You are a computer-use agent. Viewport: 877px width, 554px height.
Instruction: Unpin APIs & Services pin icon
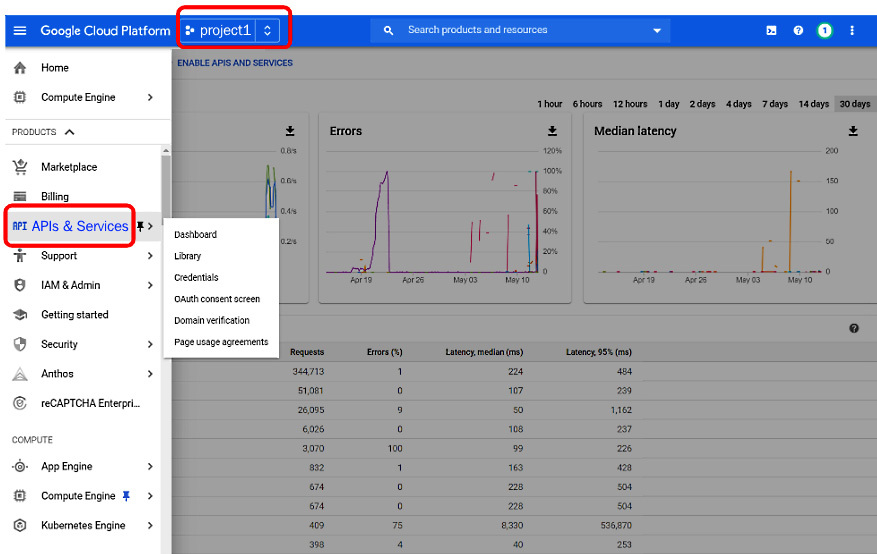[x=140, y=226]
